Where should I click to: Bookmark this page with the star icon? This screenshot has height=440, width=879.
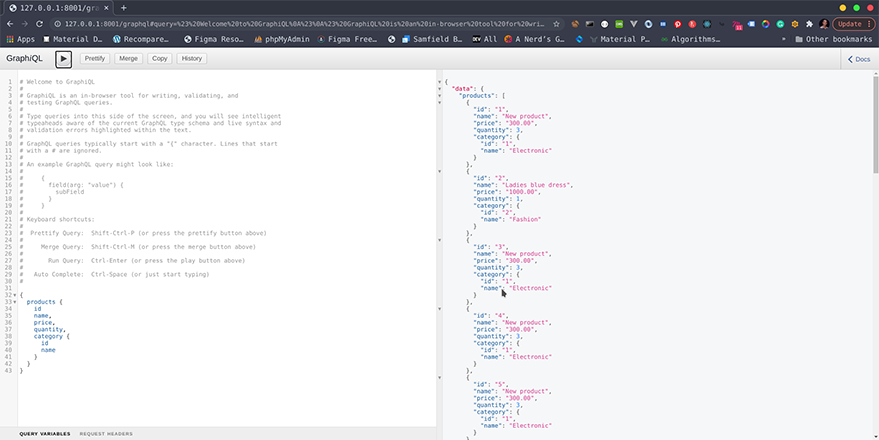pyautogui.click(x=556, y=24)
